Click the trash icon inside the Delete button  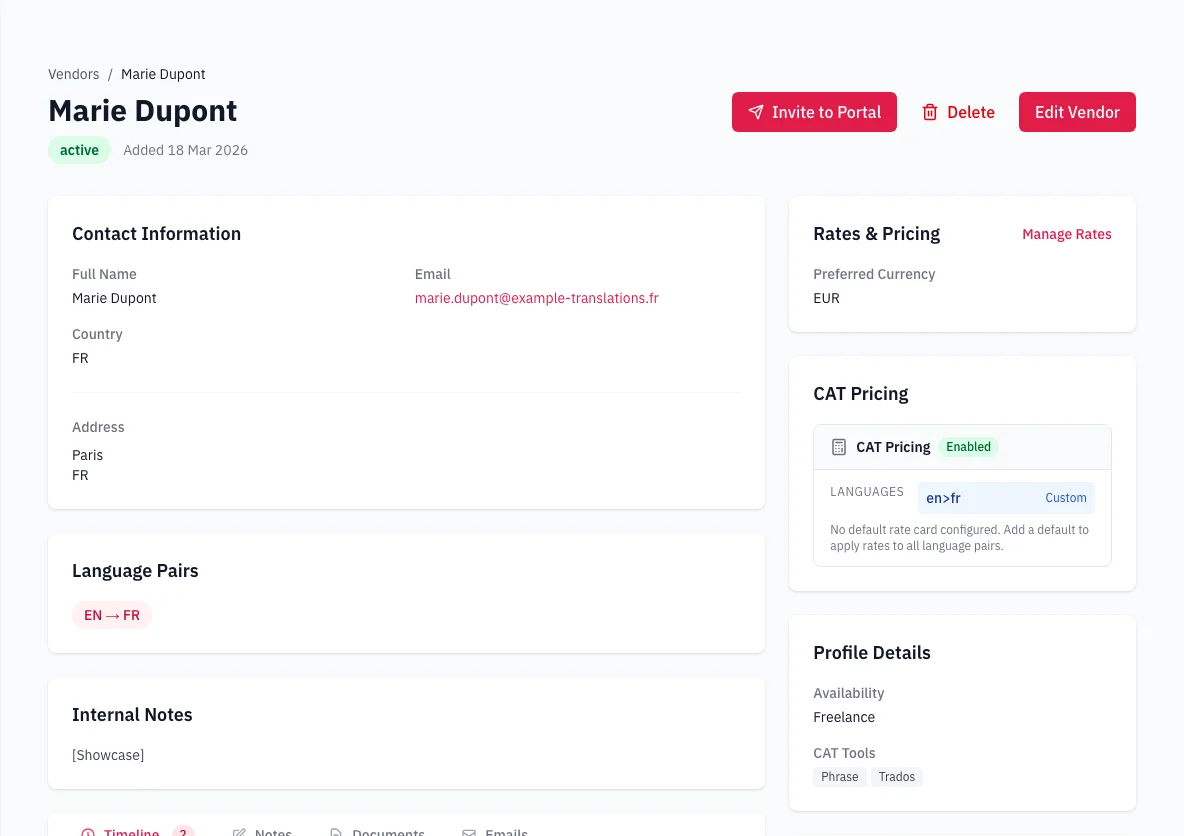[x=931, y=112]
